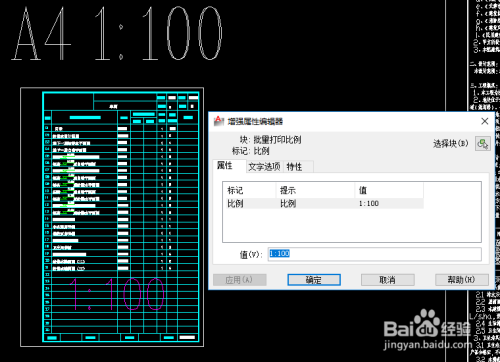This screenshot has height=362, width=500.
Task: Click the AutoCAD logo in the dialog title bar
Action: click(x=218, y=121)
